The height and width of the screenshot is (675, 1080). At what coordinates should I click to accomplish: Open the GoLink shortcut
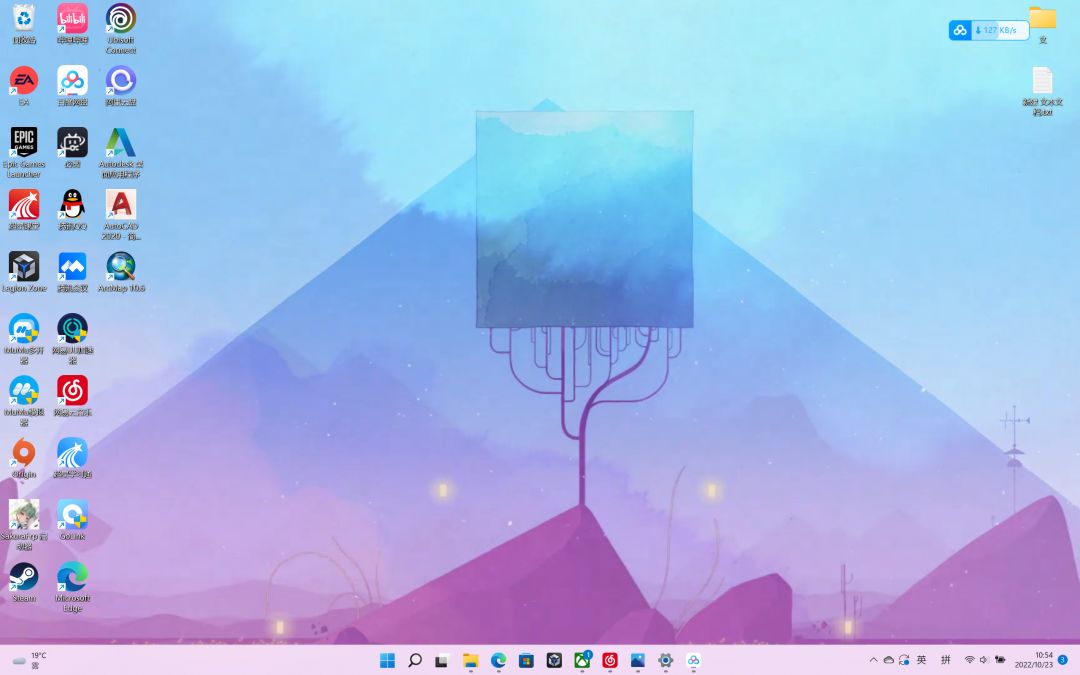tap(72, 520)
